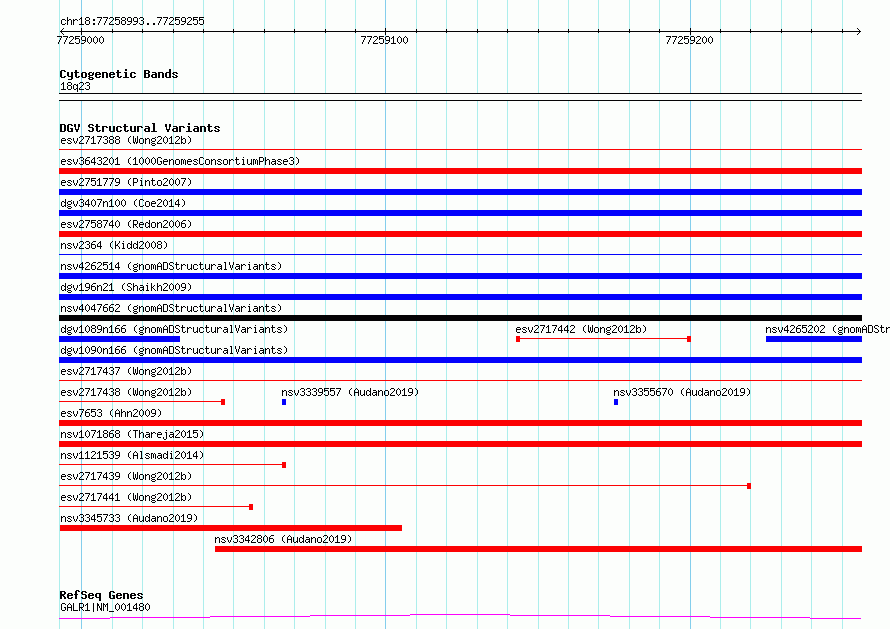Click the red esv7653 variant bar
890x629 pixels.
tap(460, 423)
